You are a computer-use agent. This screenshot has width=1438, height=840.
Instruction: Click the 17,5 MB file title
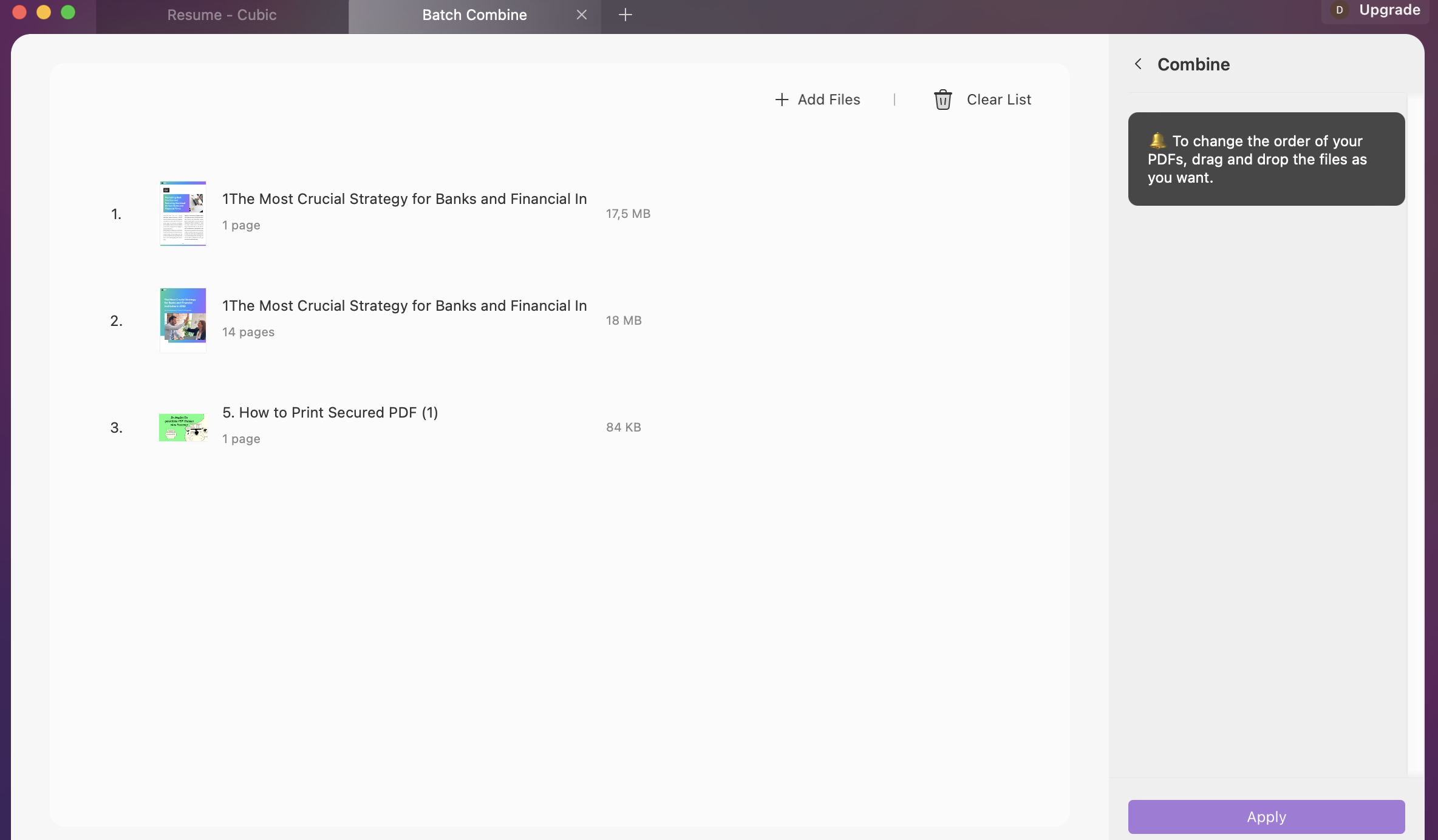click(404, 199)
